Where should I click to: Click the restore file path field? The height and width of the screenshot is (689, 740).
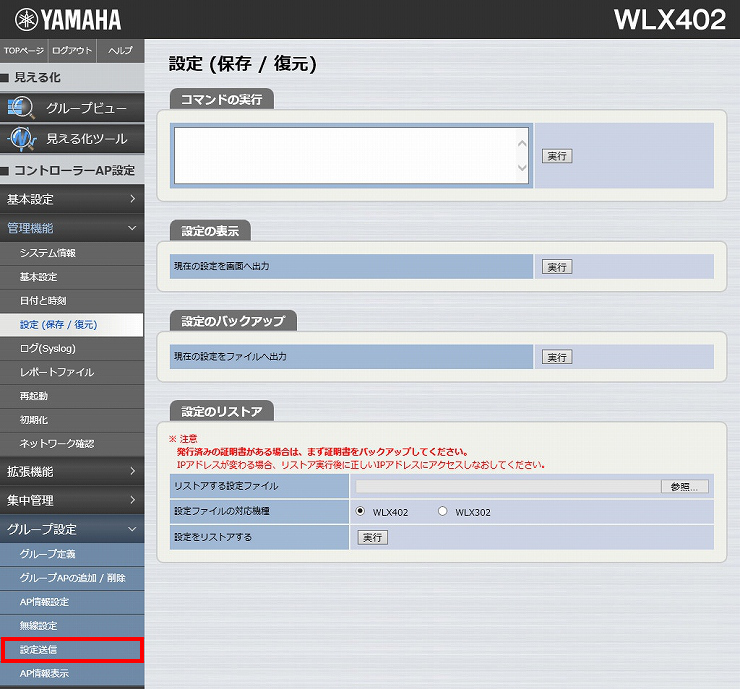[508, 487]
